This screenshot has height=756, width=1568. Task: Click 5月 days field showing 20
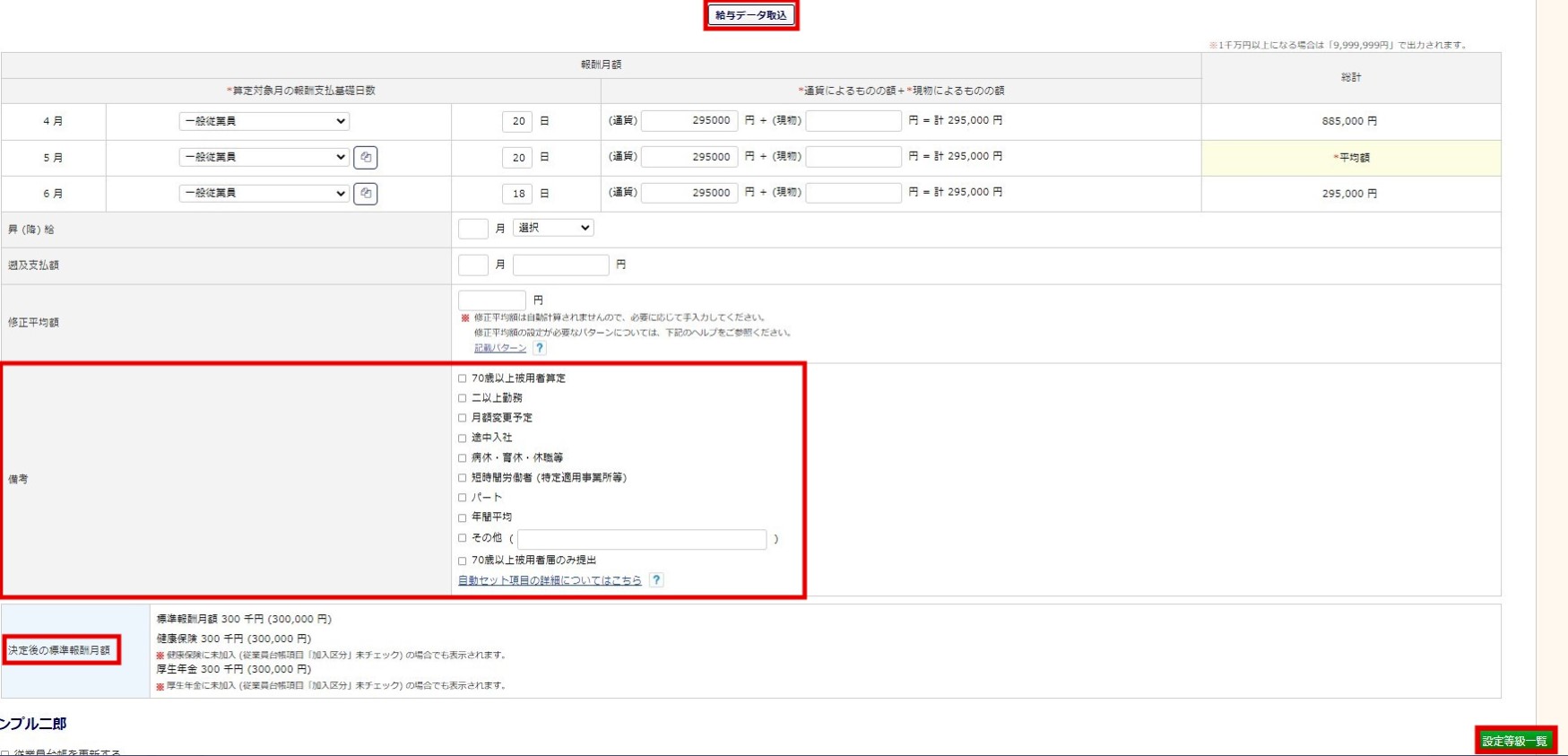coord(517,157)
